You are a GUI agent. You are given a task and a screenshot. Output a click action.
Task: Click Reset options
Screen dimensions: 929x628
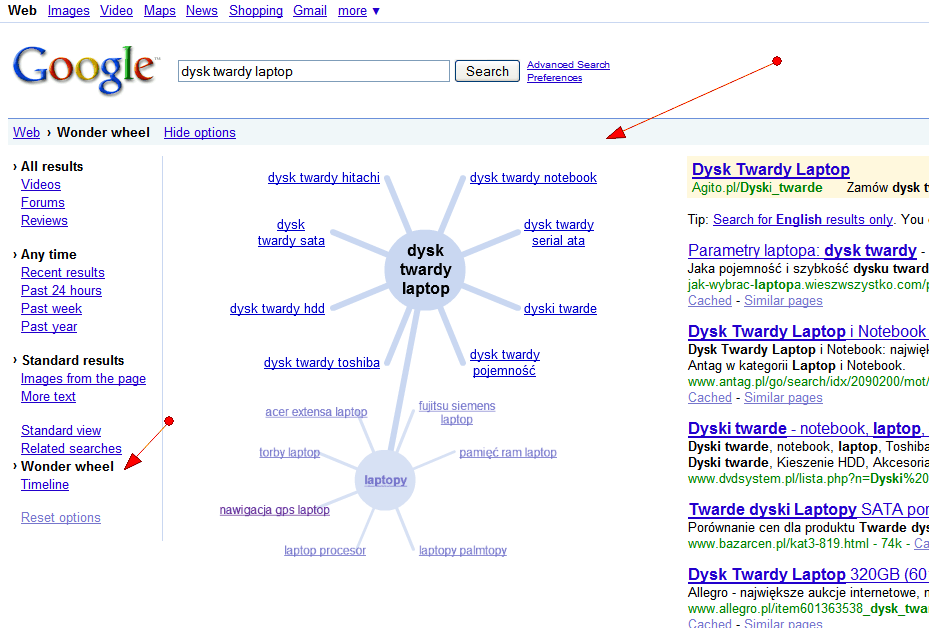click(61, 517)
